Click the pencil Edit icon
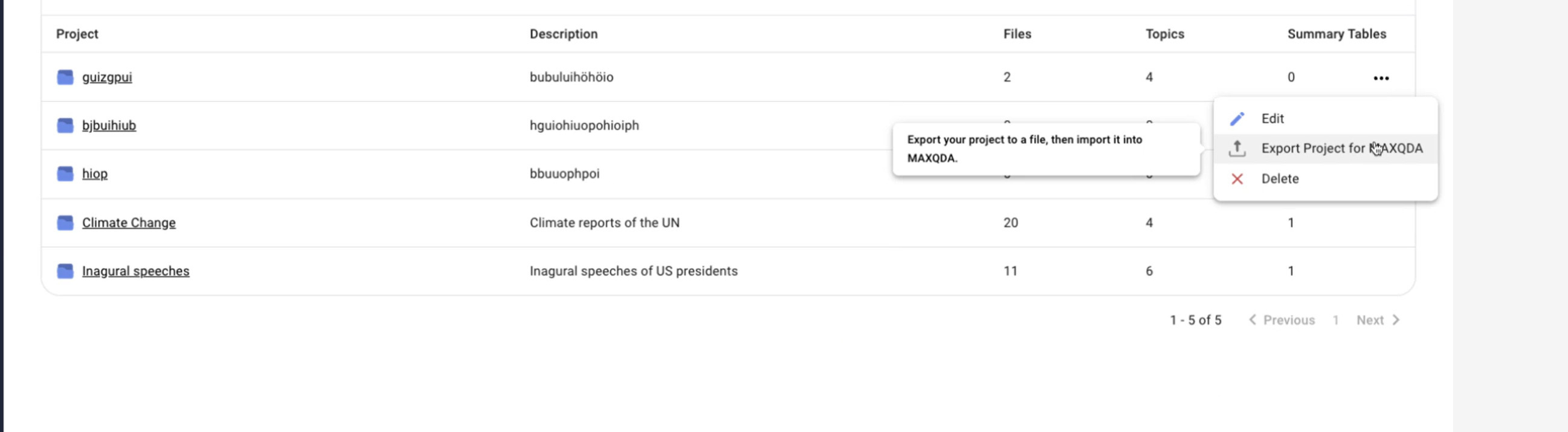The image size is (1568, 432). pyautogui.click(x=1237, y=118)
